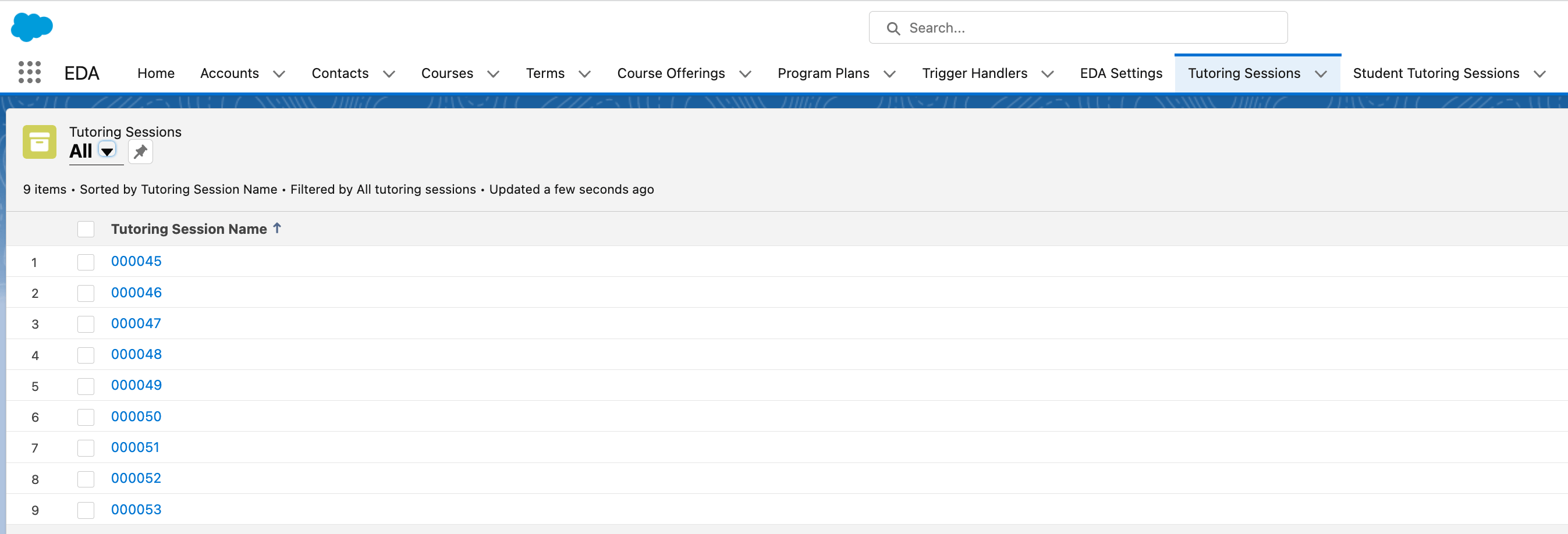Click the Tutoring Session Name column header
1568x534 pixels.
[x=189, y=229]
